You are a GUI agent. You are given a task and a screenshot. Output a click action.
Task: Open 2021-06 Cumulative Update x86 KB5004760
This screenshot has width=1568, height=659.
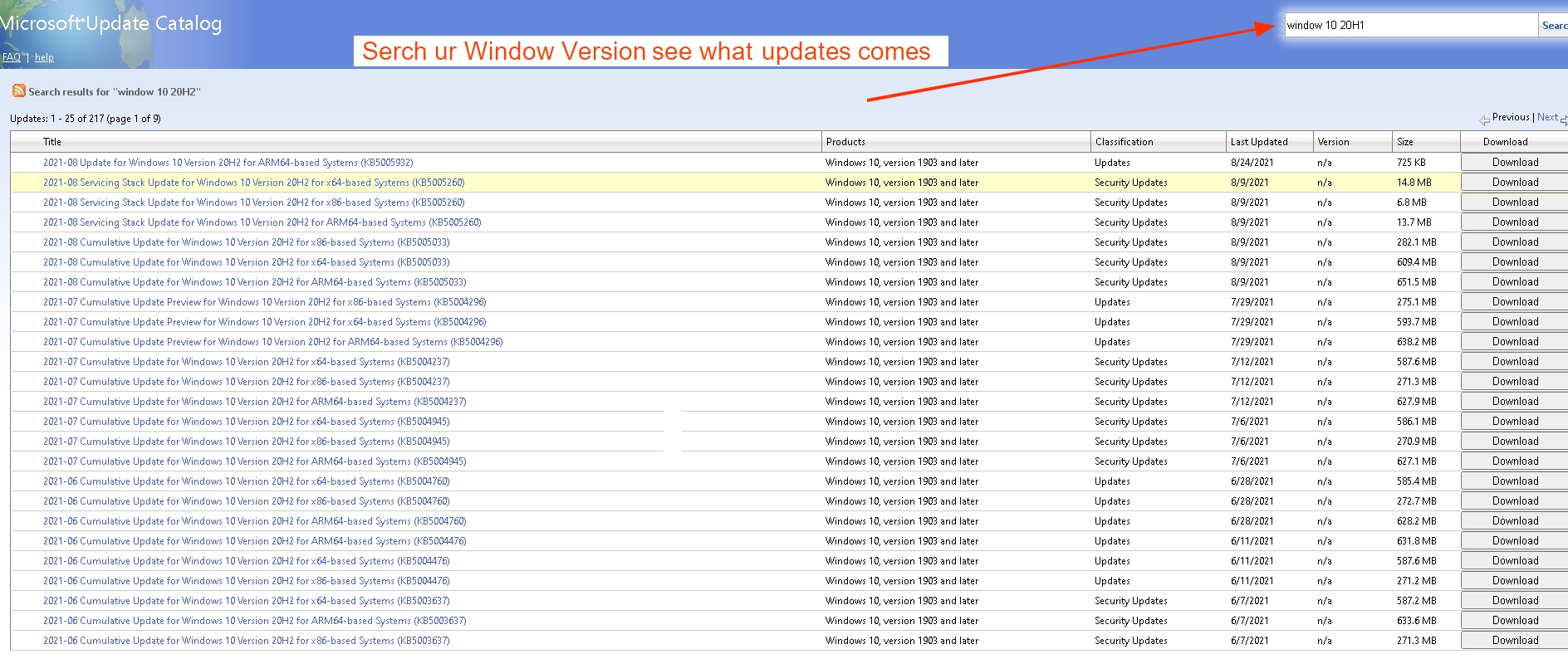point(247,501)
